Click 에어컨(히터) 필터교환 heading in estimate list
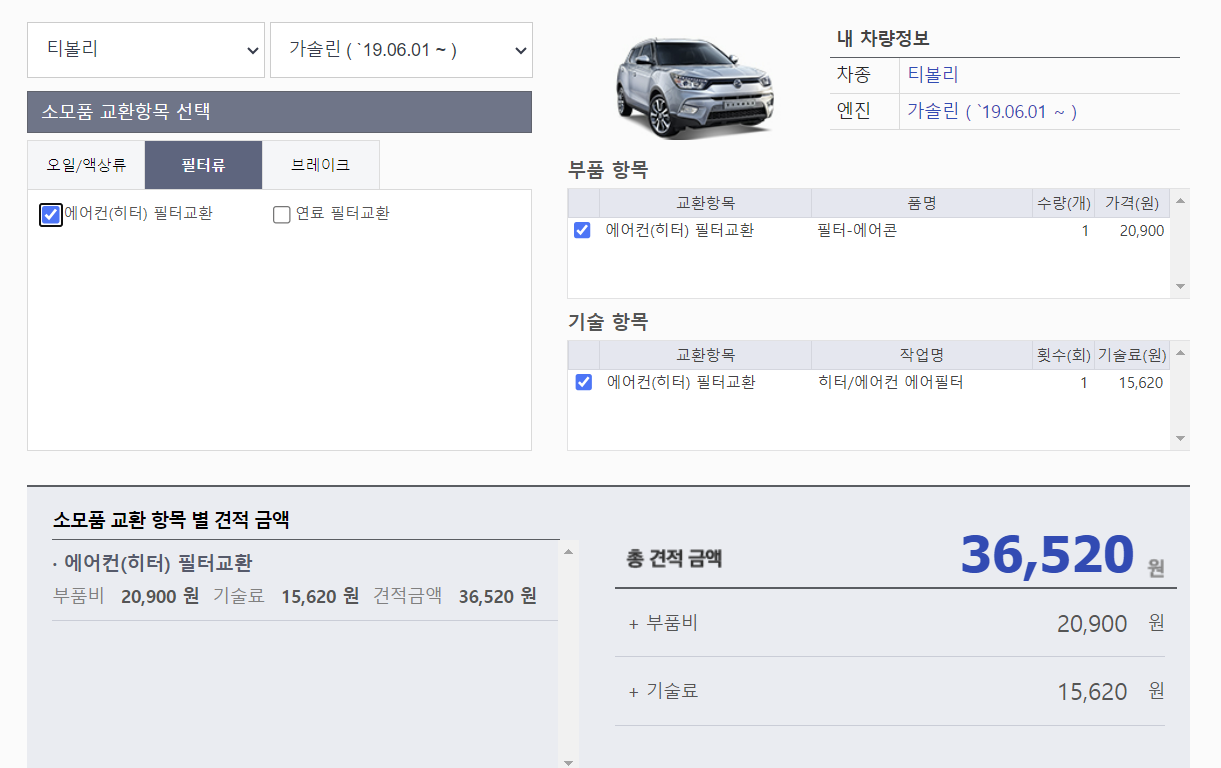The height and width of the screenshot is (768, 1221). 158,563
